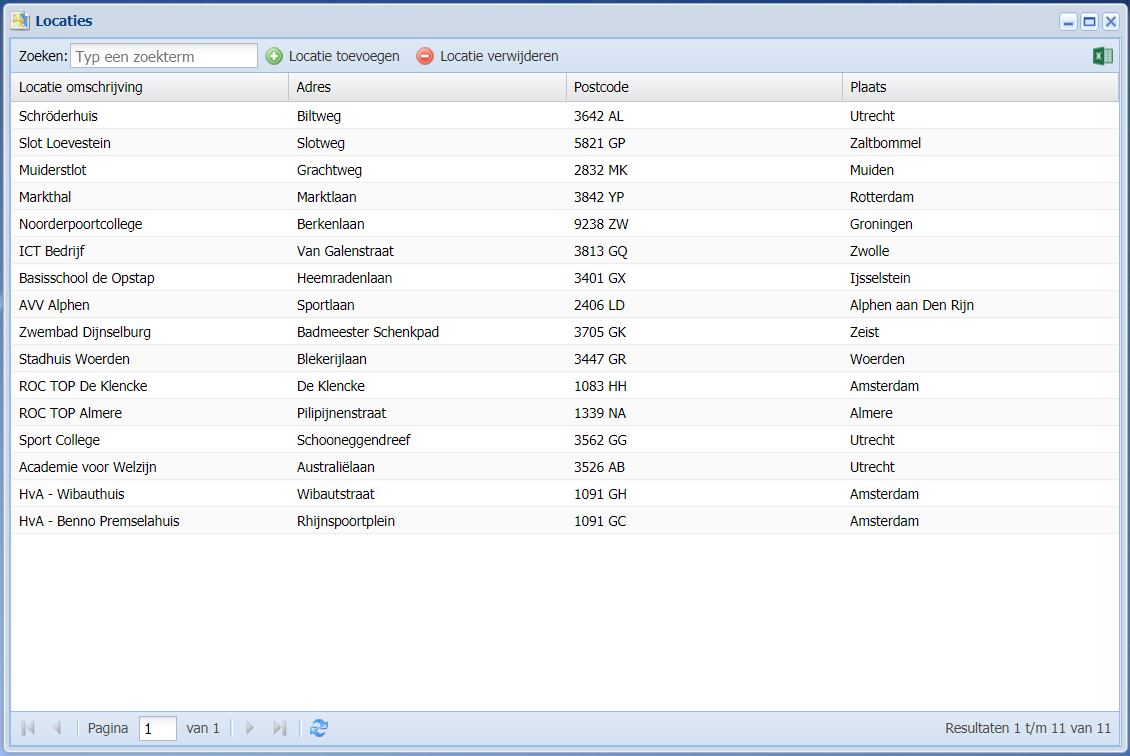Go to the next page
The height and width of the screenshot is (756, 1130).
250,728
